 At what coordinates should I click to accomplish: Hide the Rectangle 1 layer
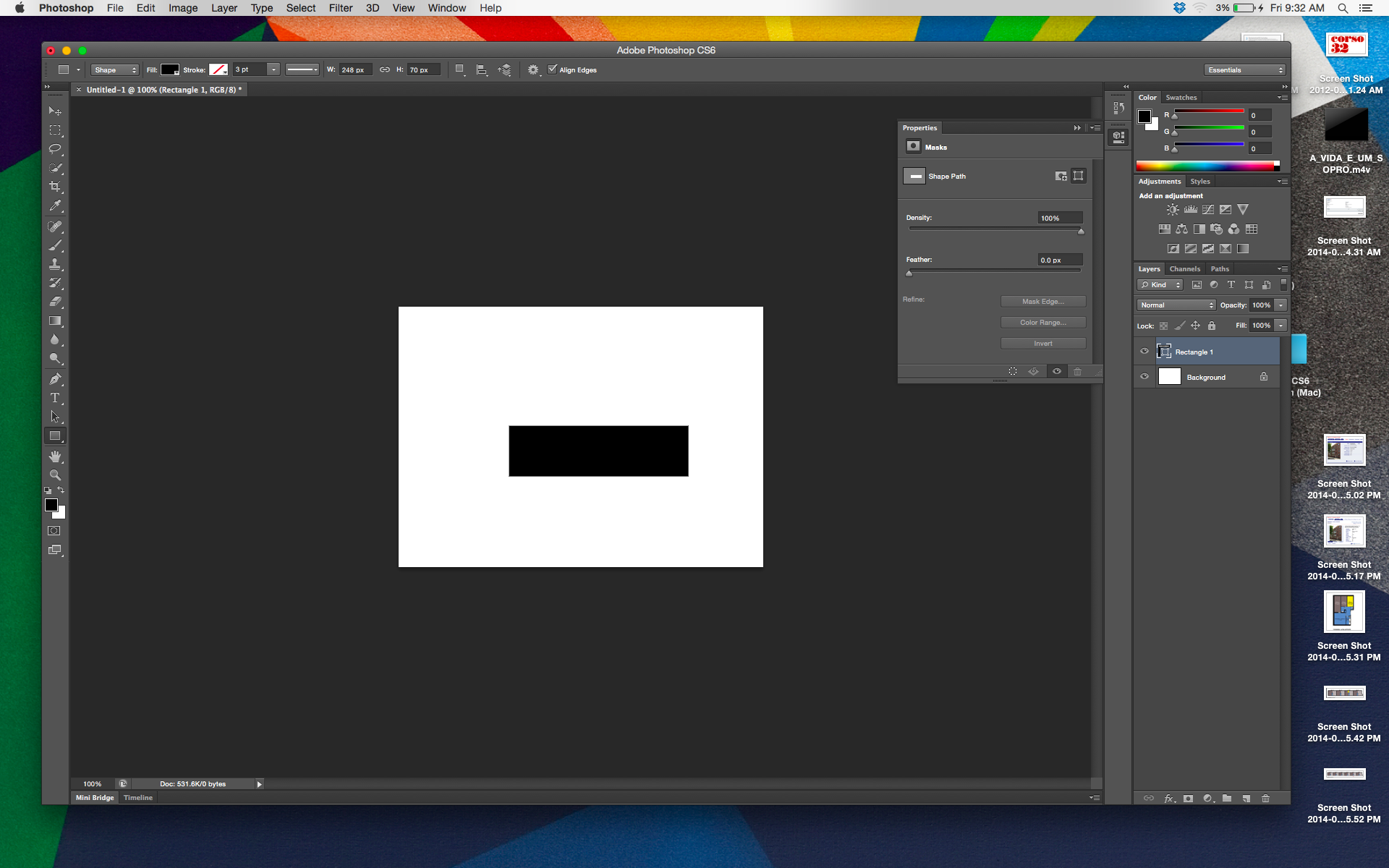1144,352
